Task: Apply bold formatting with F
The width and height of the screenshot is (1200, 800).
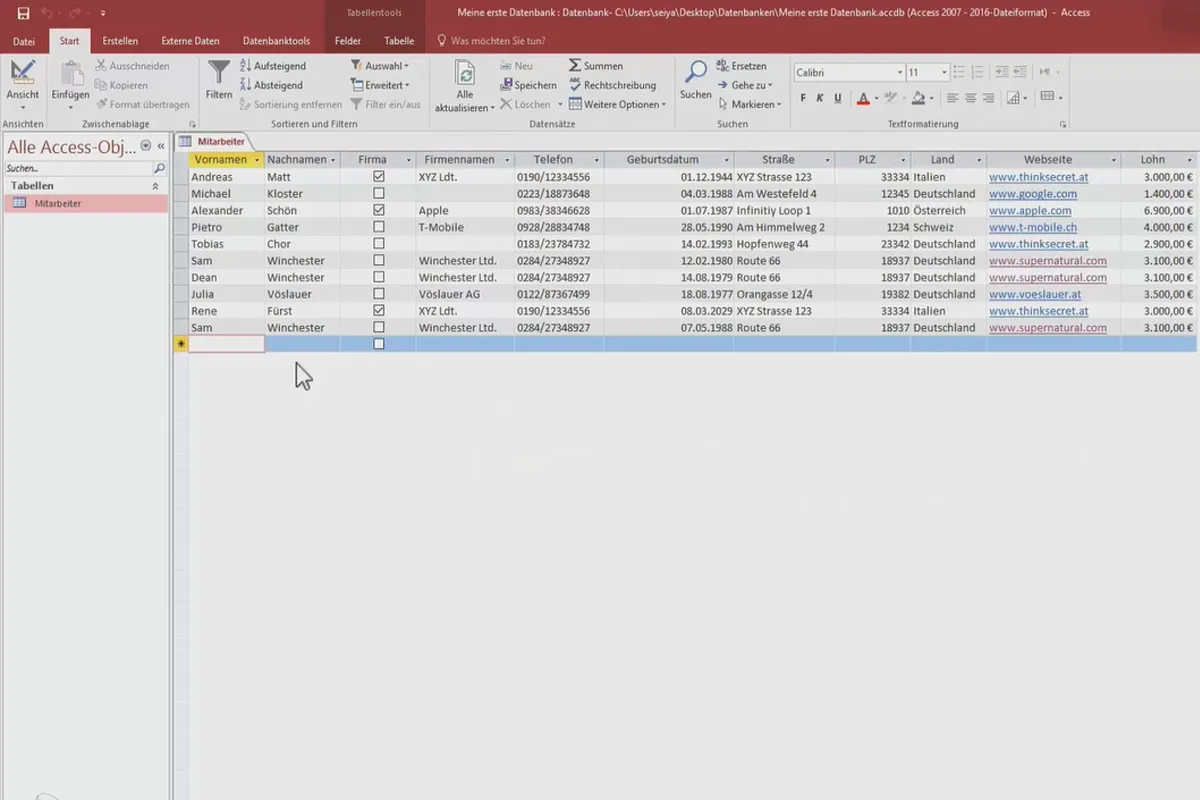Action: pyautogui.click(x=803, y=98)
